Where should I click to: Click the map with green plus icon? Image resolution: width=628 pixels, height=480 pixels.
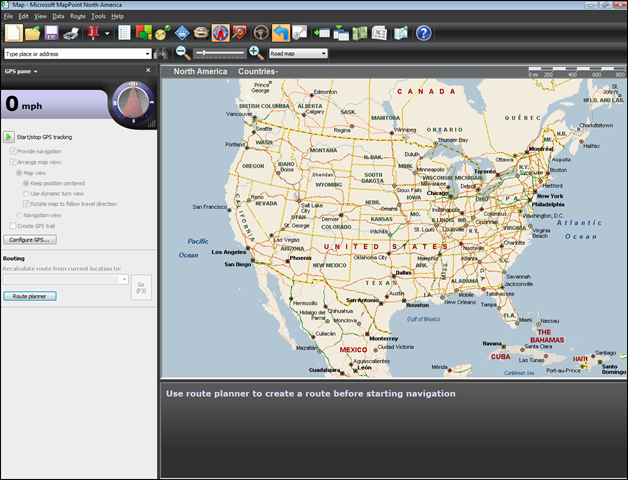point(401,33)
